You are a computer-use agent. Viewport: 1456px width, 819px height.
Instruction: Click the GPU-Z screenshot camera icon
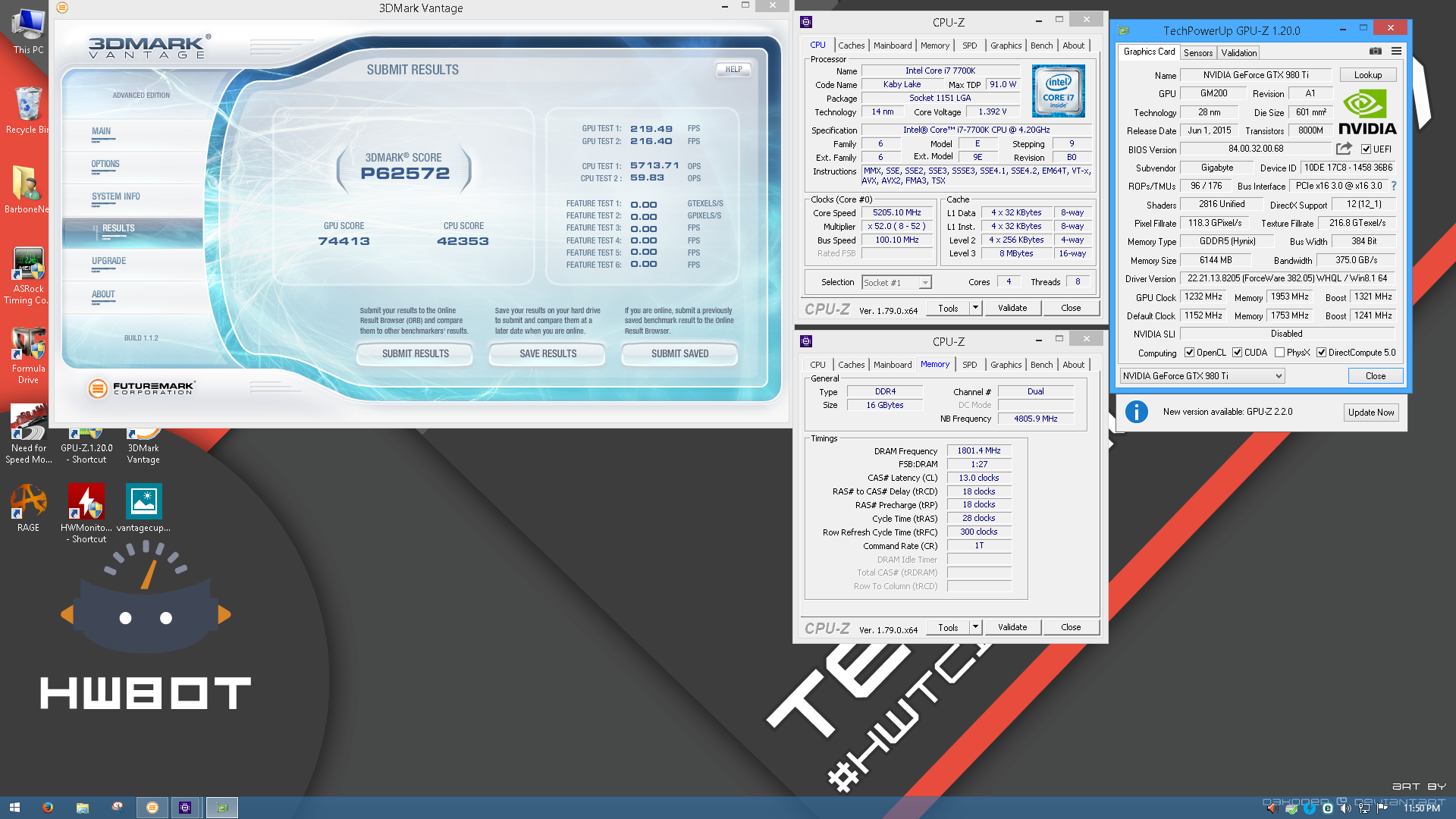point(1375,52)
